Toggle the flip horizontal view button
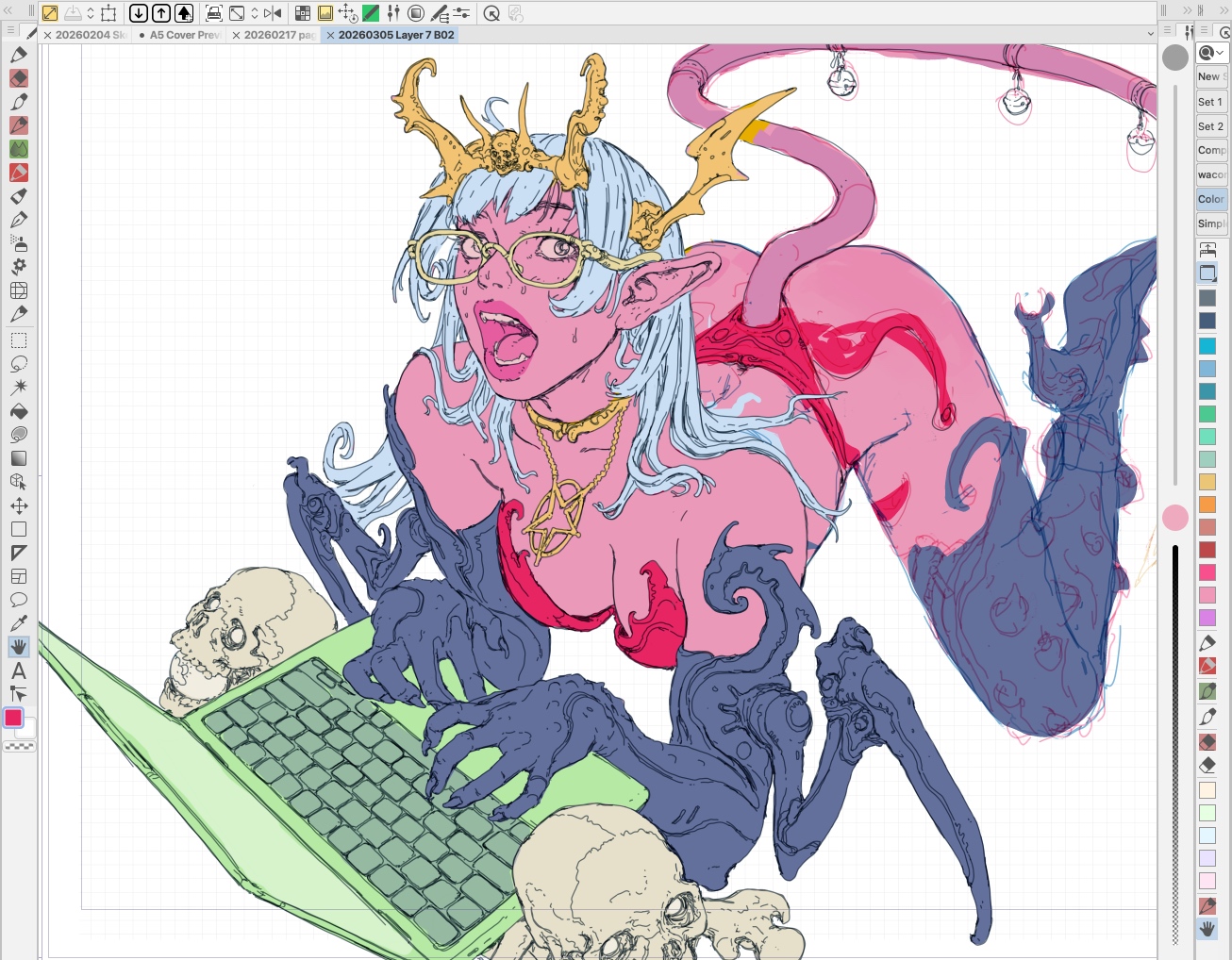The height and width of the screenshot is (960, 1232). tap(273, 13)
